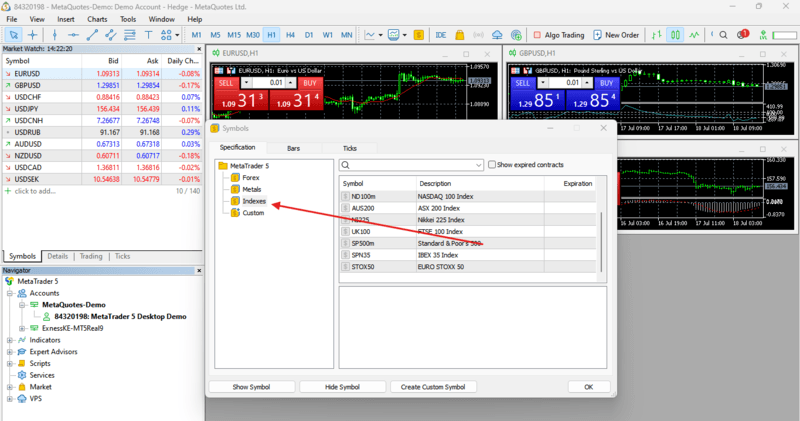Open the Symbols dollar icon in toolbar
This screenshot has width=800, height=421.
(419, 35)
